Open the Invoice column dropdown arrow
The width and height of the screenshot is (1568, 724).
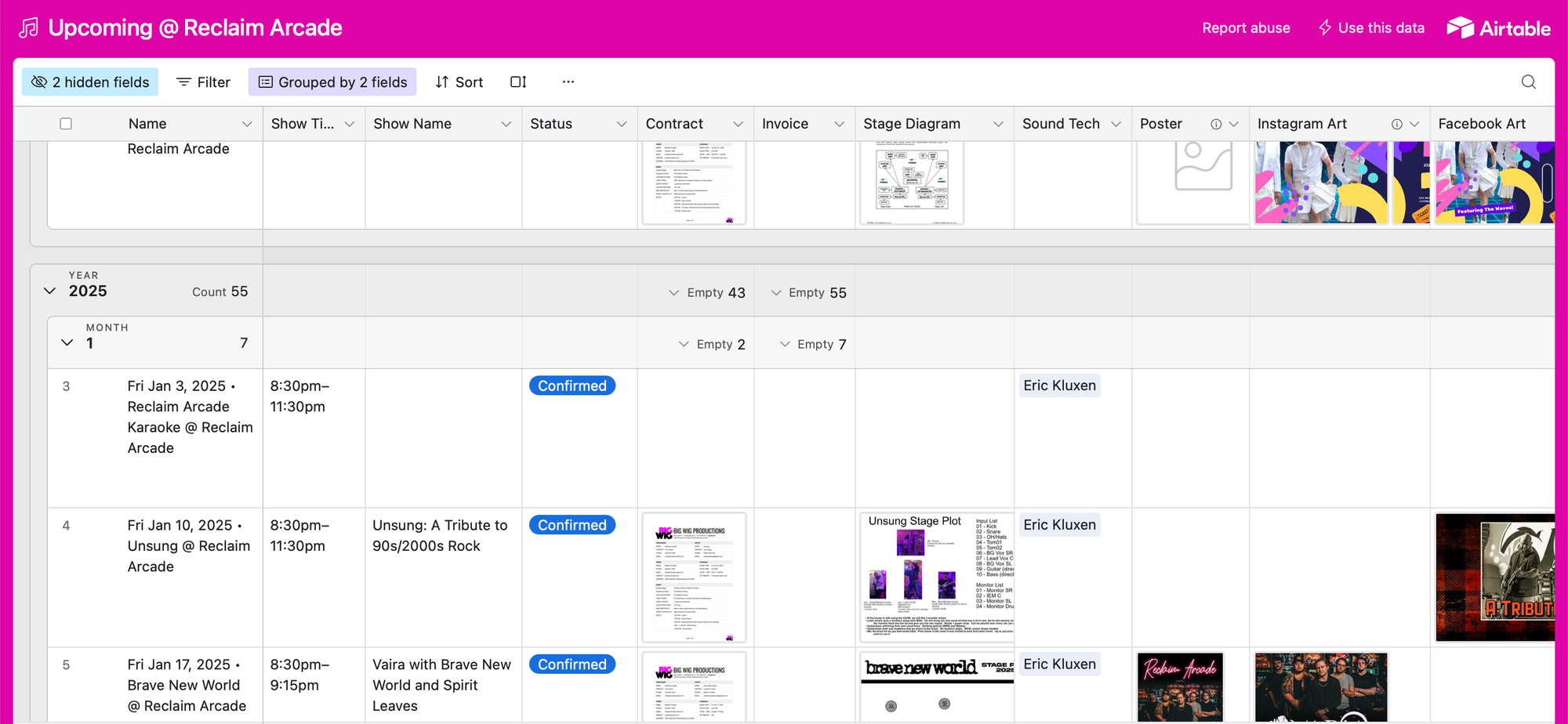840,124
